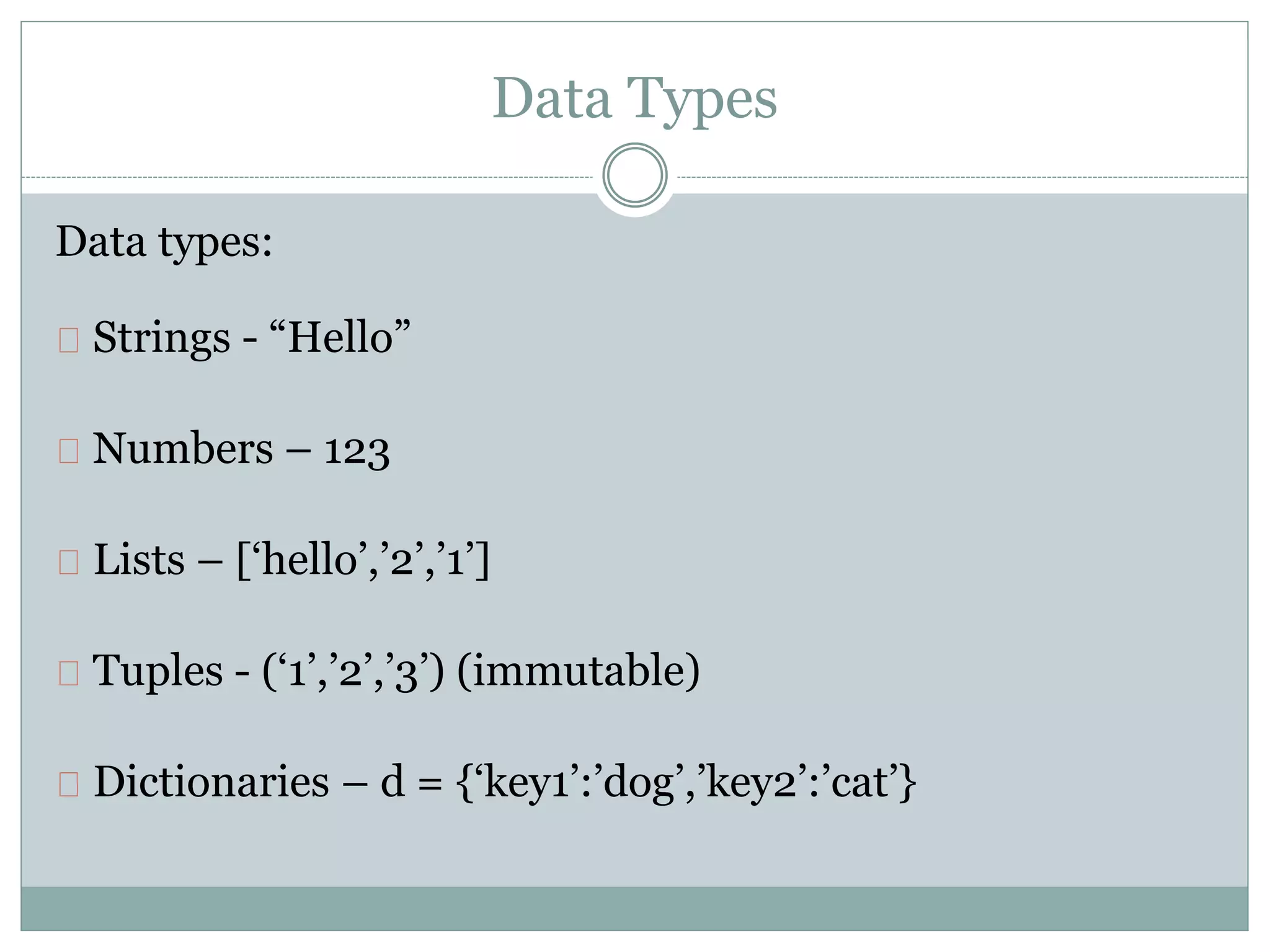Select the quoted "Hello" string example
Image resolution: width=1270 pixels, height=952 pixels.
[340, 337]
